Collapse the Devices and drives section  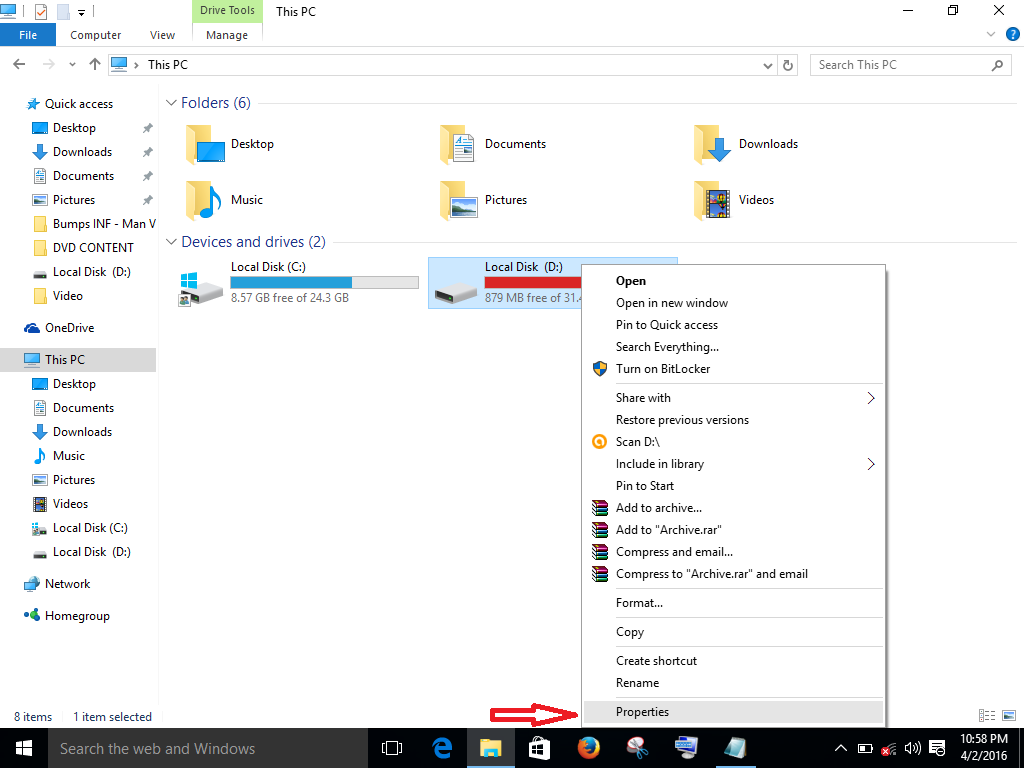tap(171, 241)
